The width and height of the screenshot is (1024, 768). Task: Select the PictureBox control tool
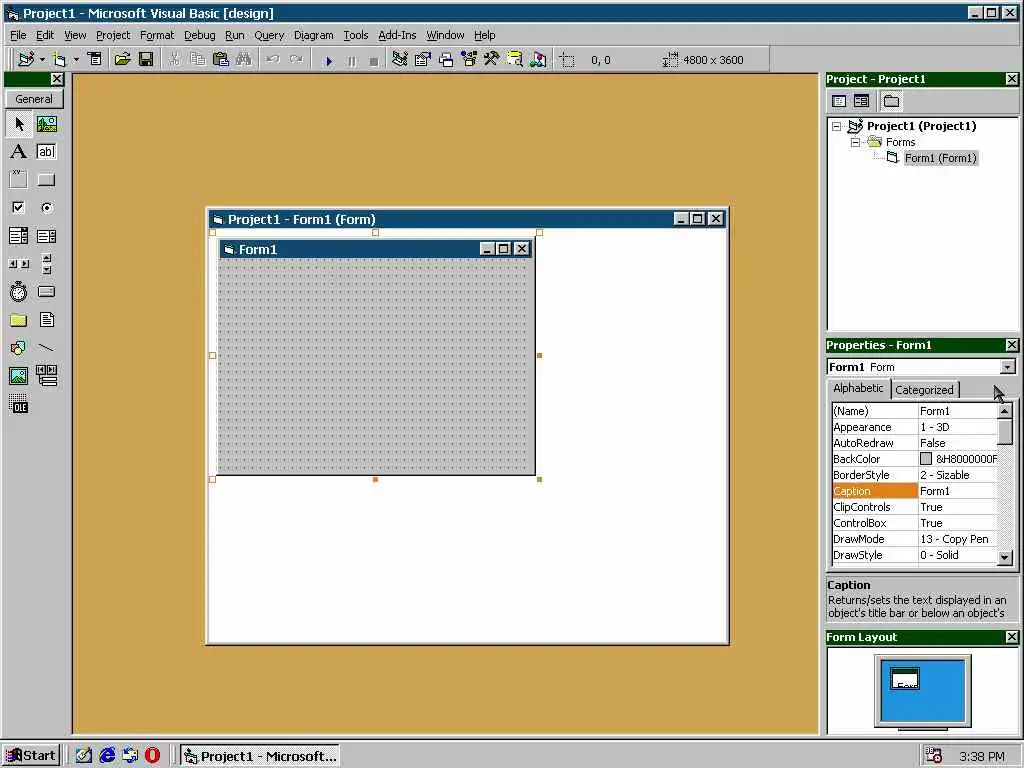pos(46,123)
